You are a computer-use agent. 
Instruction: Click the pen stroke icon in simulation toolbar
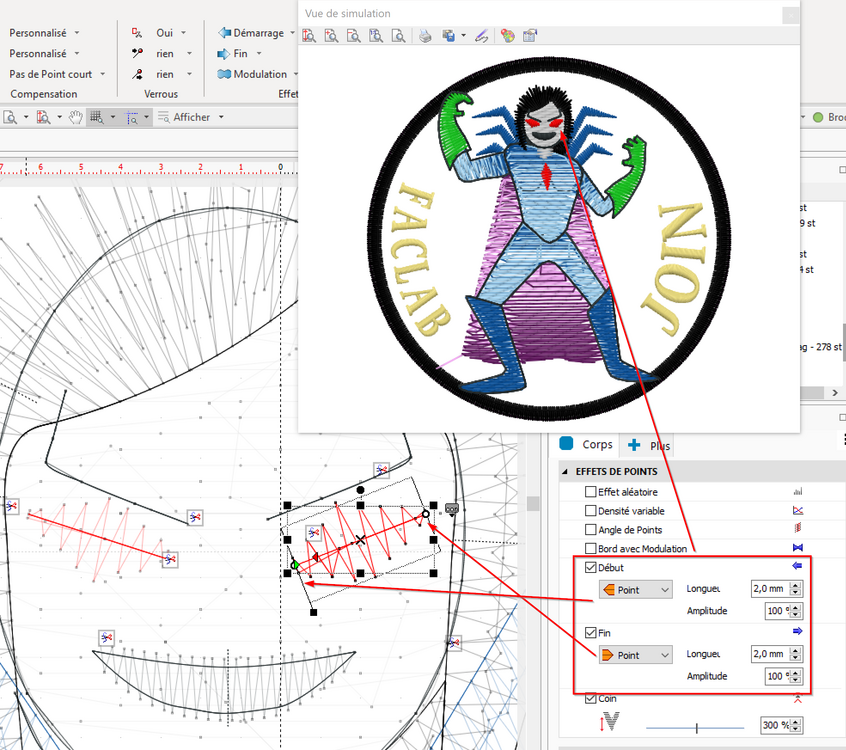[x=481, y=36]
